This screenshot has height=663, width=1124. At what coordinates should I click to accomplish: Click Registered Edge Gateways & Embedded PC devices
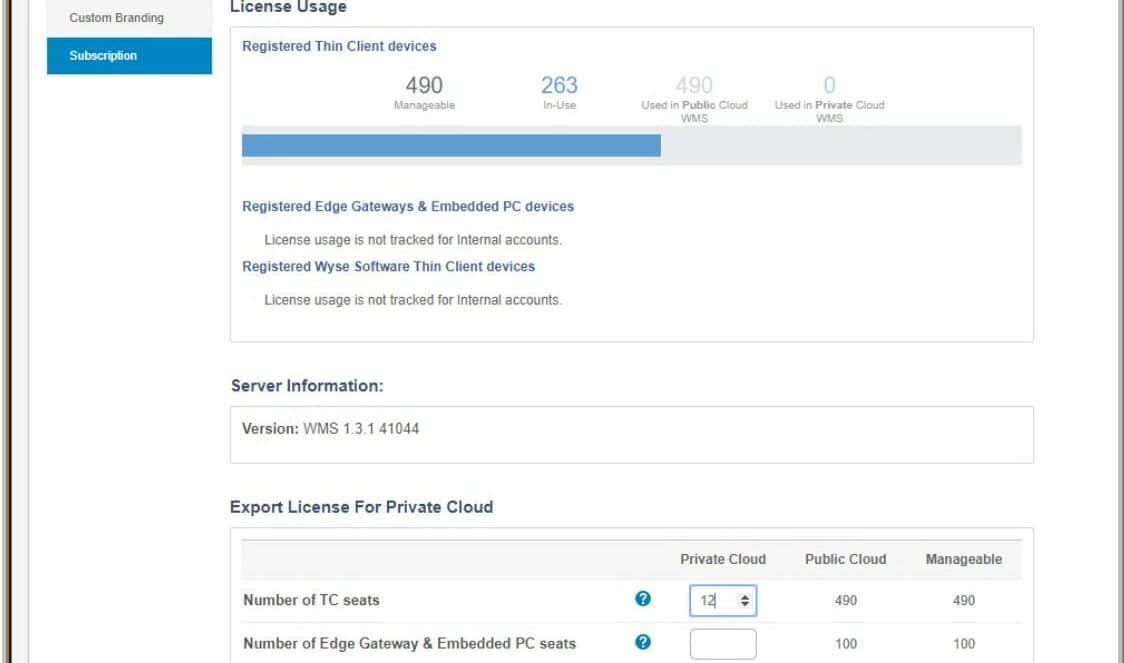(x=408, y=206)
